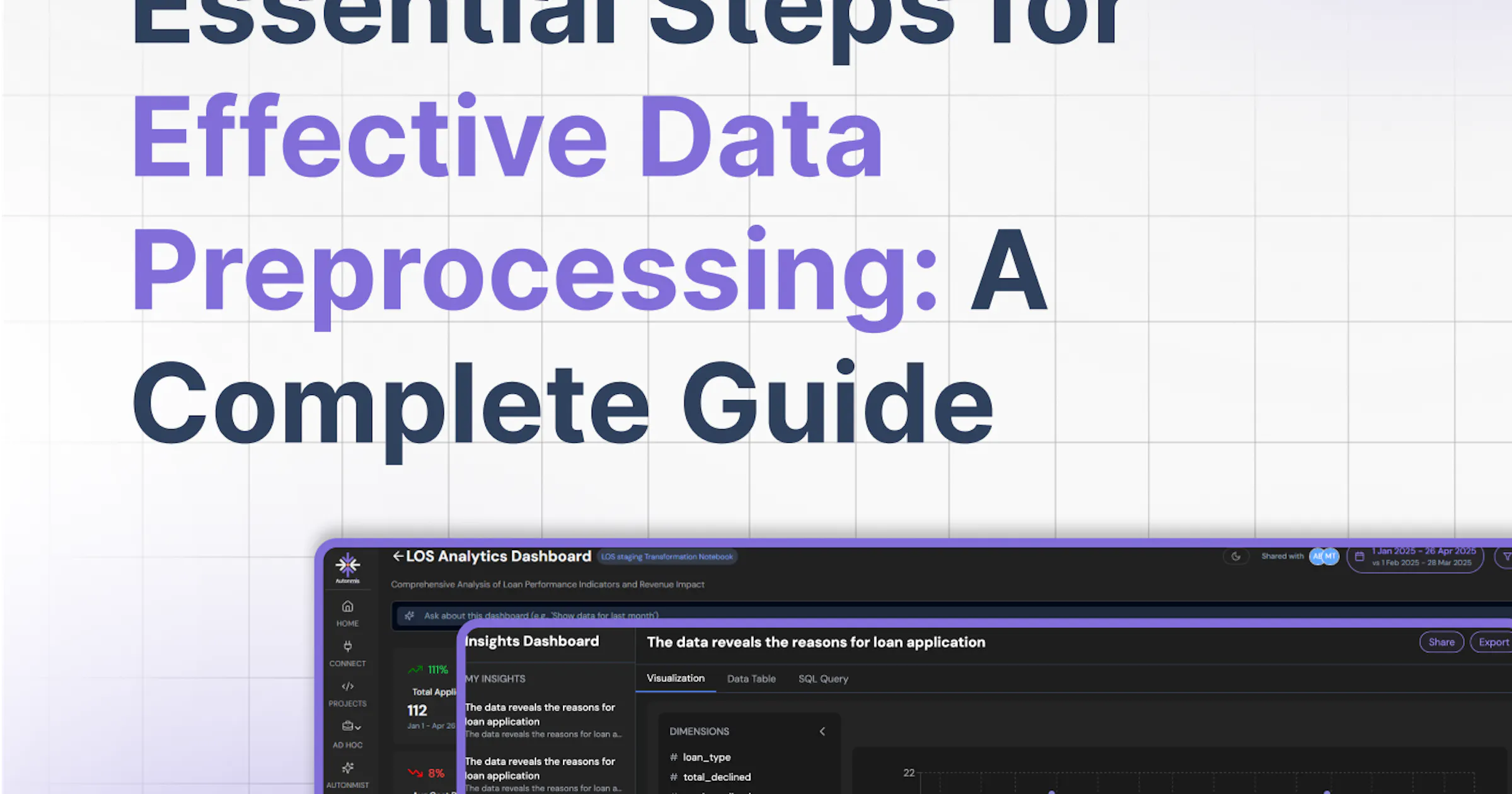Expand the Ad Hoc chevron in sidebar
The image size is (1512, 794).
[358, 727]
